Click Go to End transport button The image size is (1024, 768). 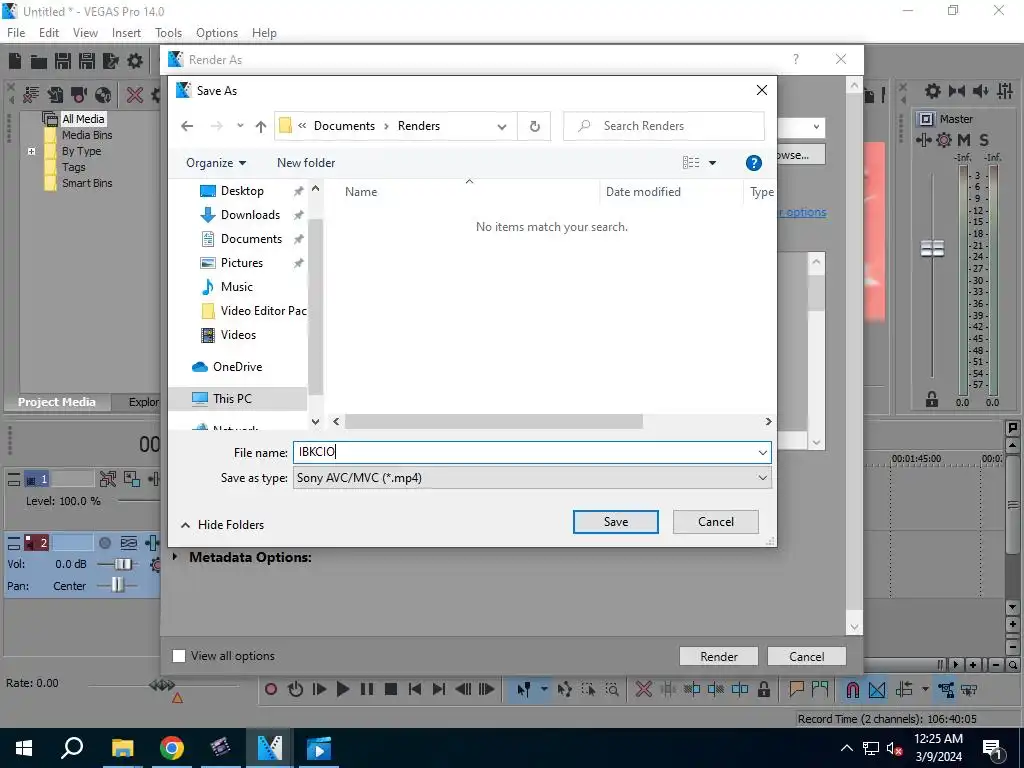click(438, 689)
